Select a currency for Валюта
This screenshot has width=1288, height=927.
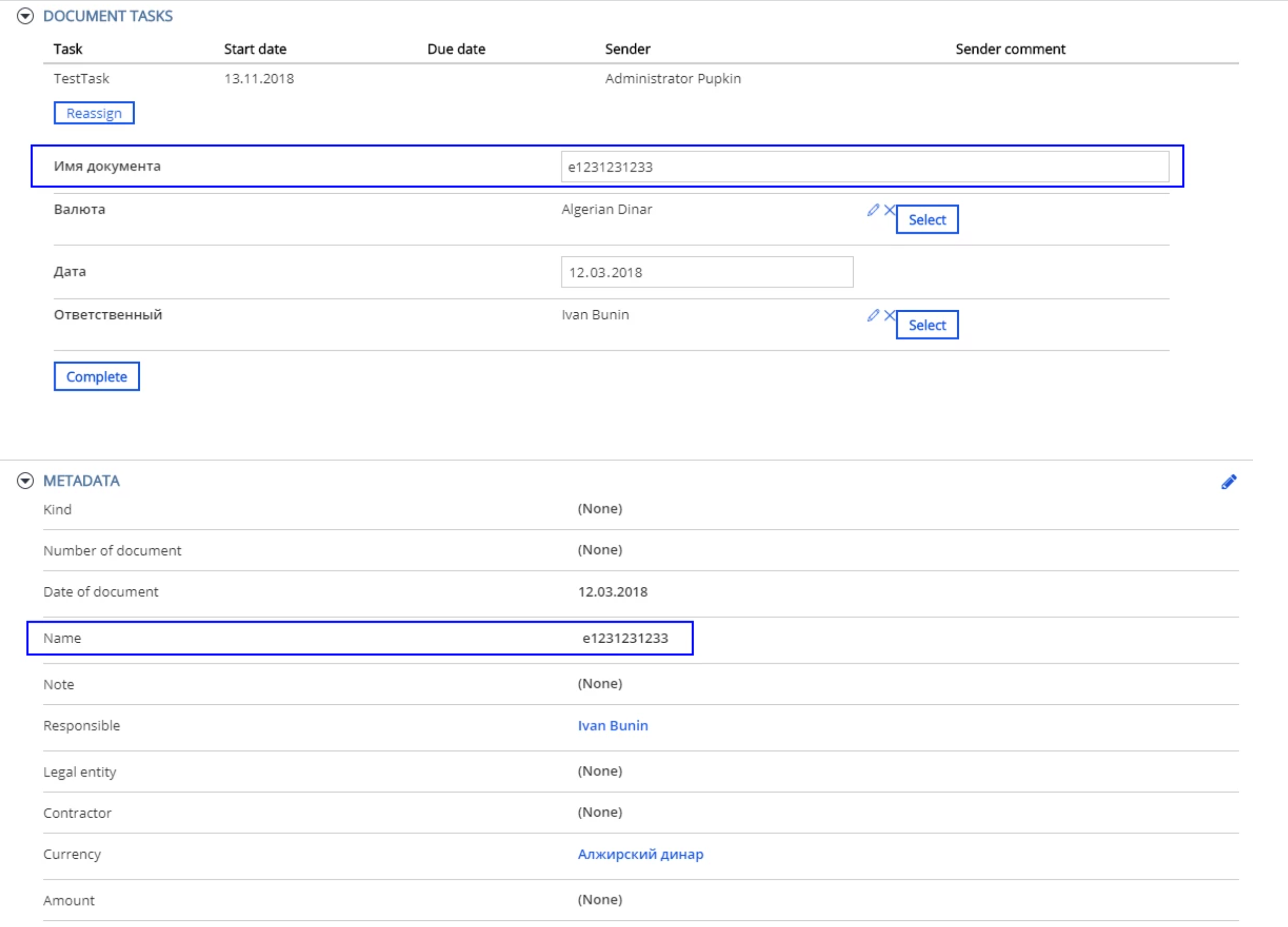927,219
